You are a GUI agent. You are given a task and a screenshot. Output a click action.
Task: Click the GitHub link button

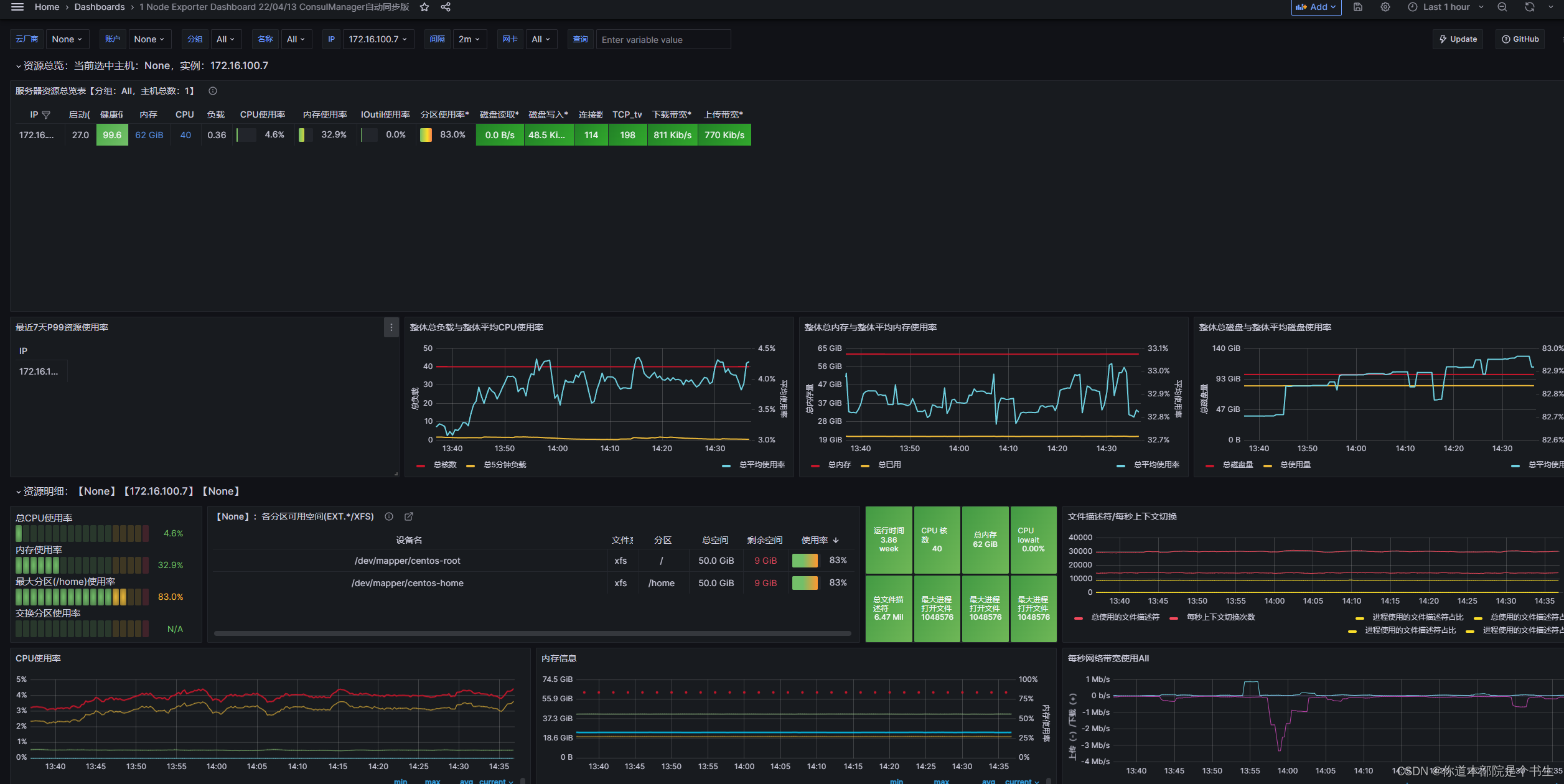click(1520, 39)
